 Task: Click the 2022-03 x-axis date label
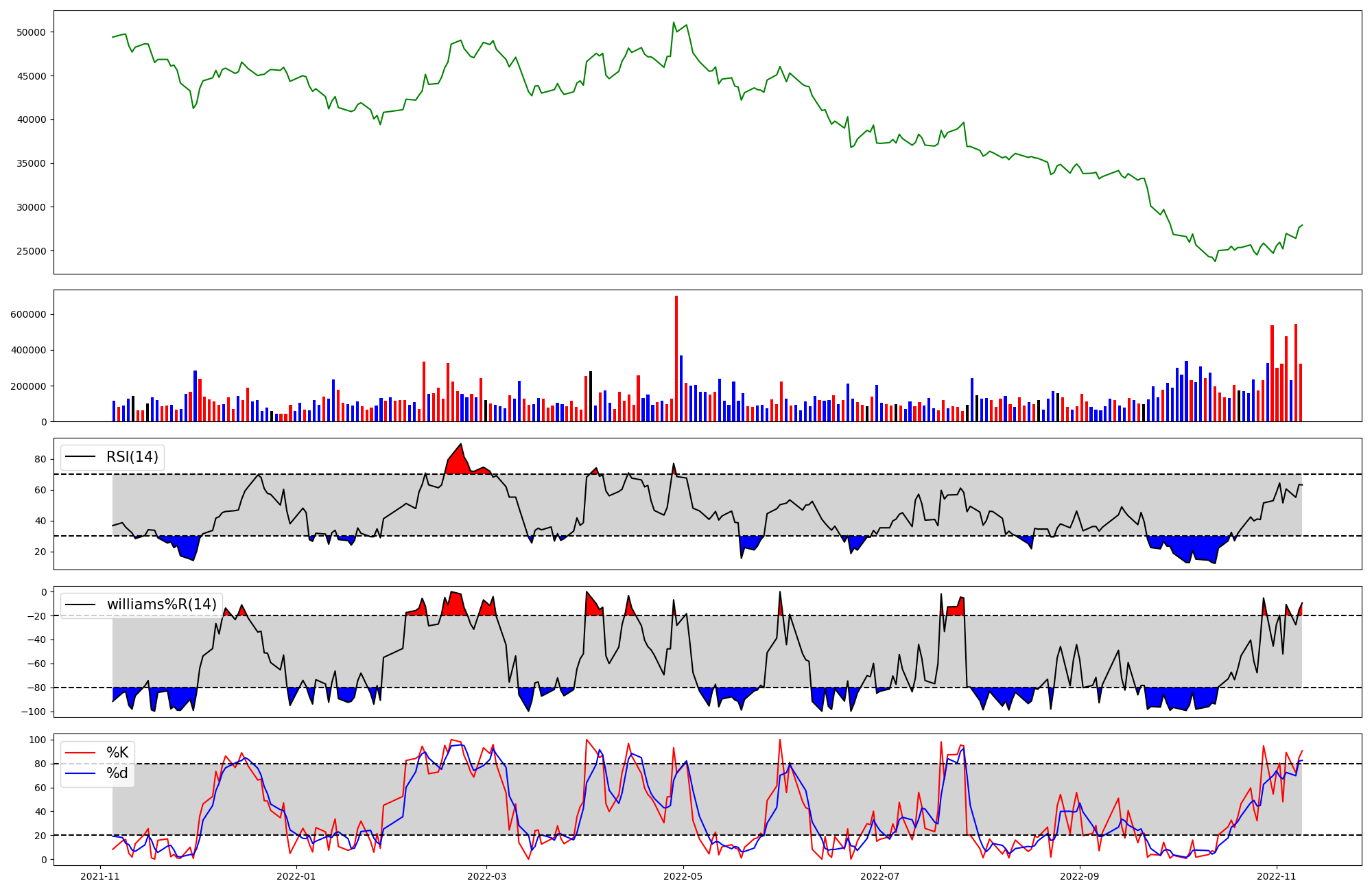[486, 876]
